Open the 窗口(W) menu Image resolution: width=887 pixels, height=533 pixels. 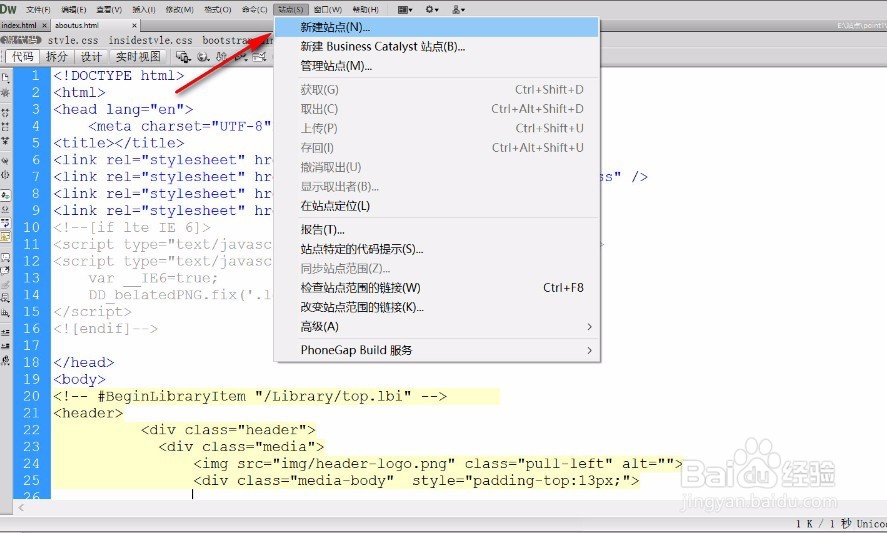328,10
